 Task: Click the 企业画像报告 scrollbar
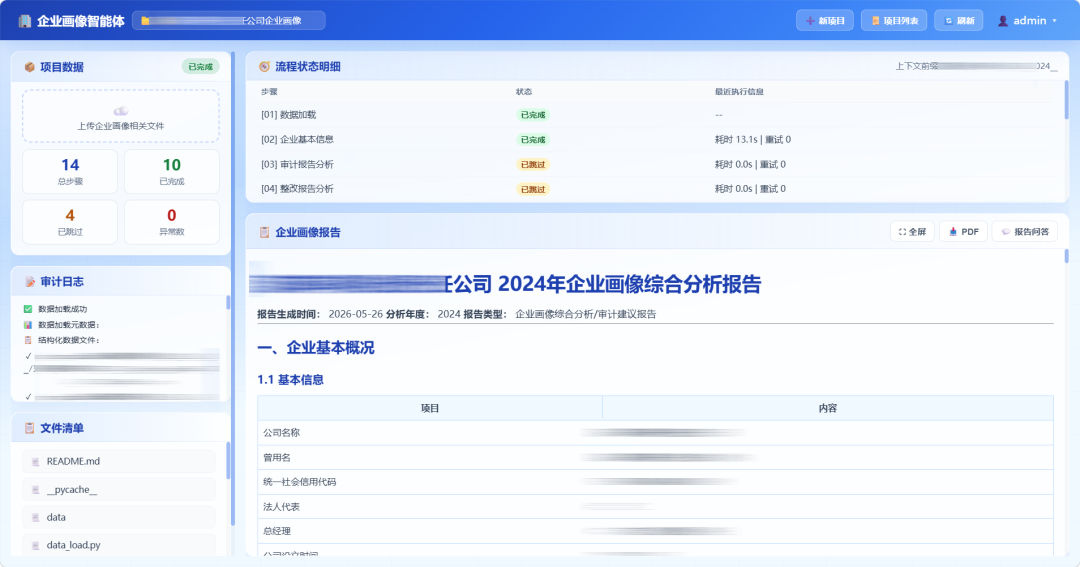[x=1067, y=256]
